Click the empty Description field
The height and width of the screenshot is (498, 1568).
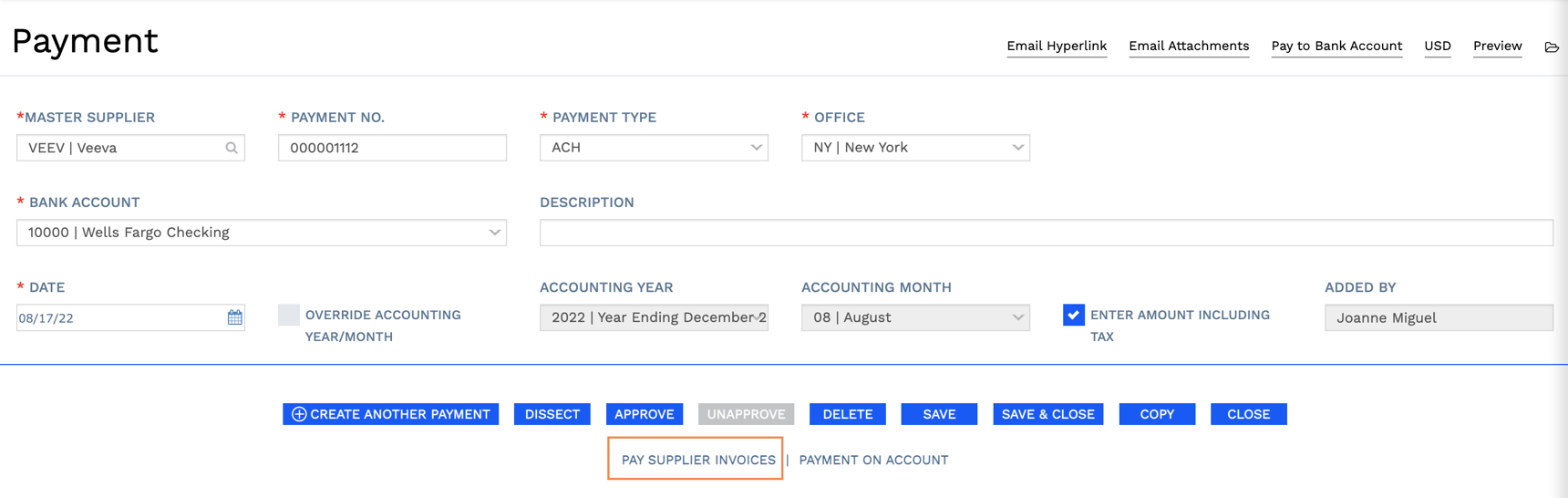(1047, 233)
